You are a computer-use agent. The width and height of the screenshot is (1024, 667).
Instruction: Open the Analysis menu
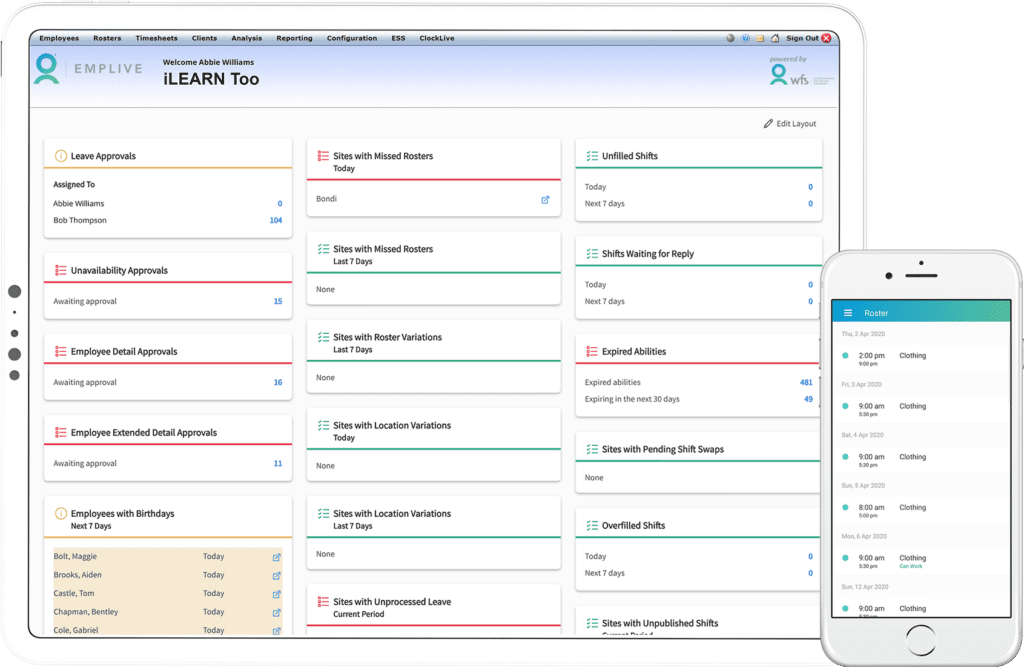tap(247, 38)
